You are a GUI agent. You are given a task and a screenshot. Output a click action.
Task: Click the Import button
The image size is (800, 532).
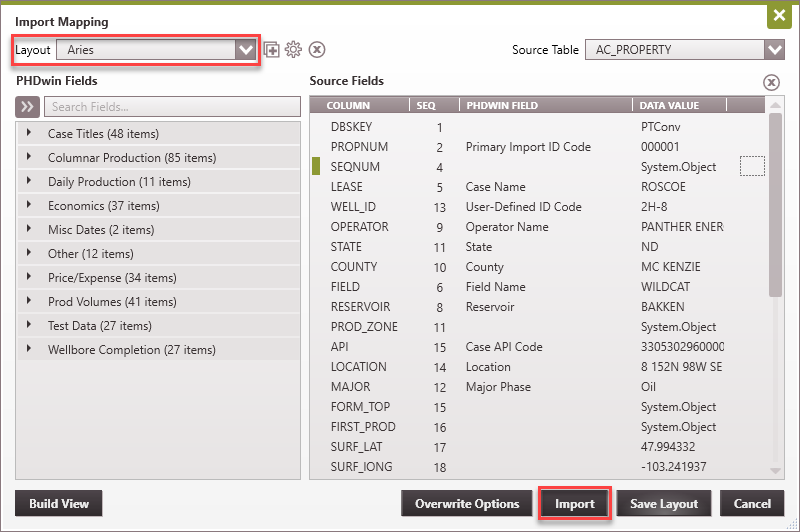[x=574, y=503]
